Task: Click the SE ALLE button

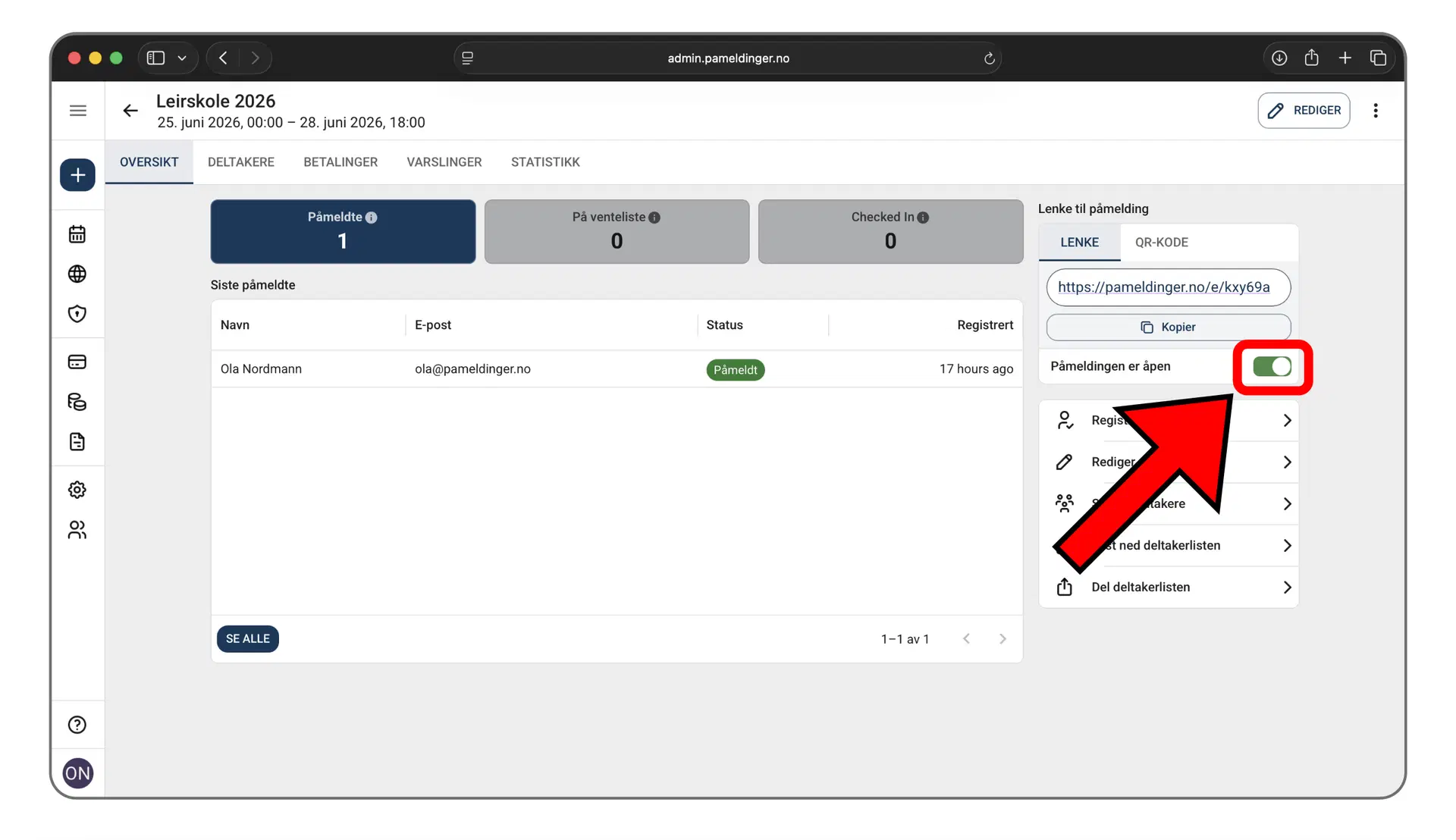Action: pyautogui.click(x=247, y=639)
